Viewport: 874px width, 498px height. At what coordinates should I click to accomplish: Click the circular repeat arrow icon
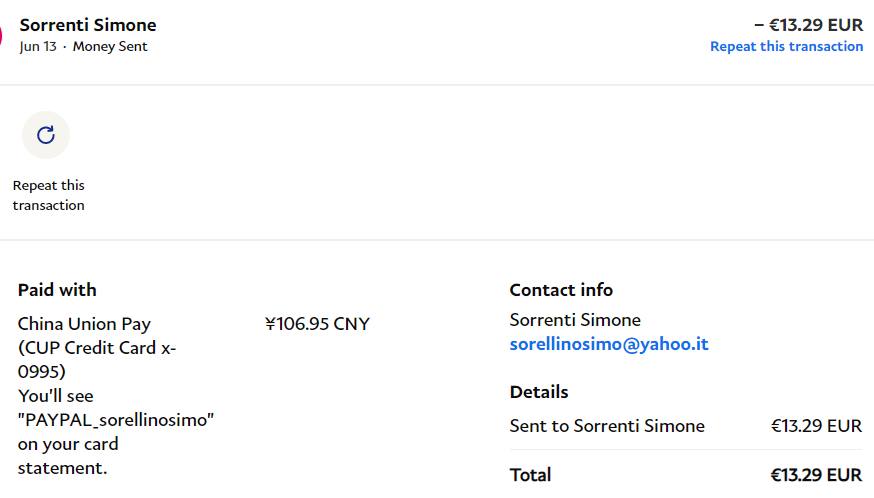46,135
